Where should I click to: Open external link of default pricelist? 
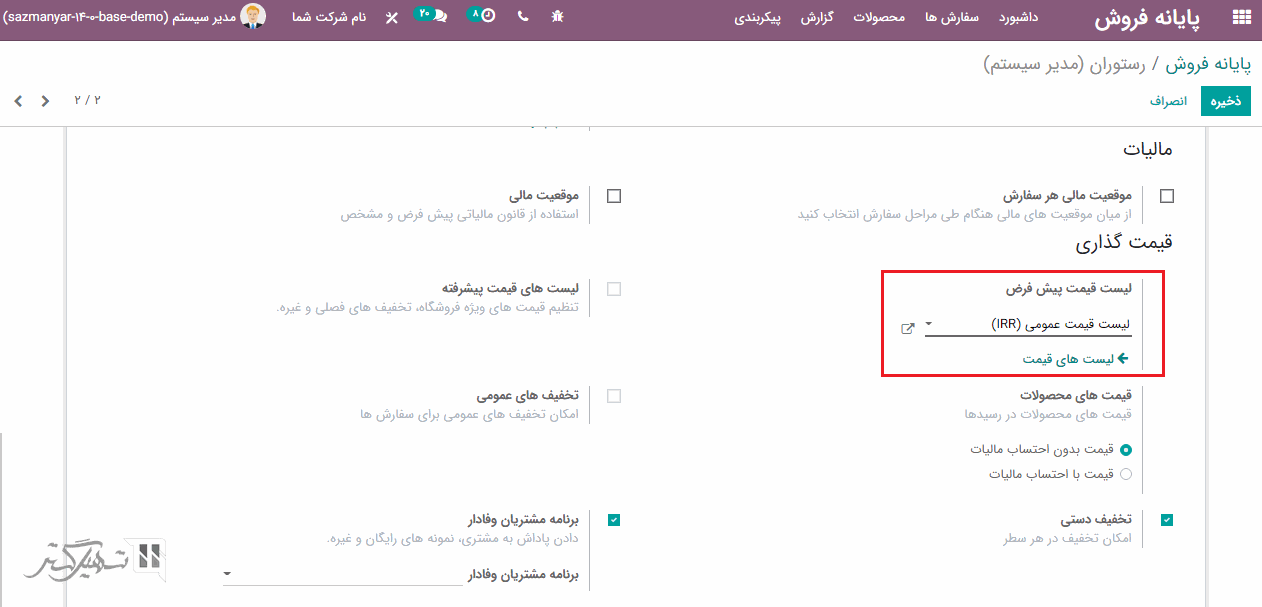[x=908, y=328]
